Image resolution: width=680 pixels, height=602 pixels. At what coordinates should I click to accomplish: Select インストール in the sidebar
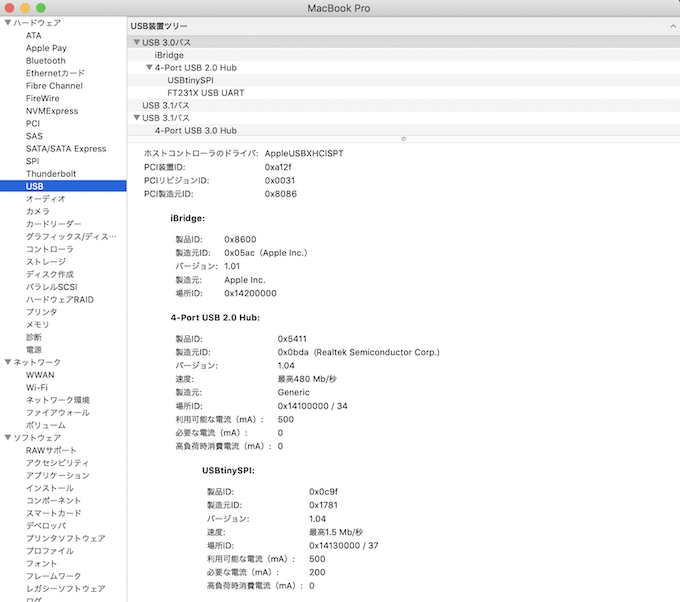tap(49, 488)
